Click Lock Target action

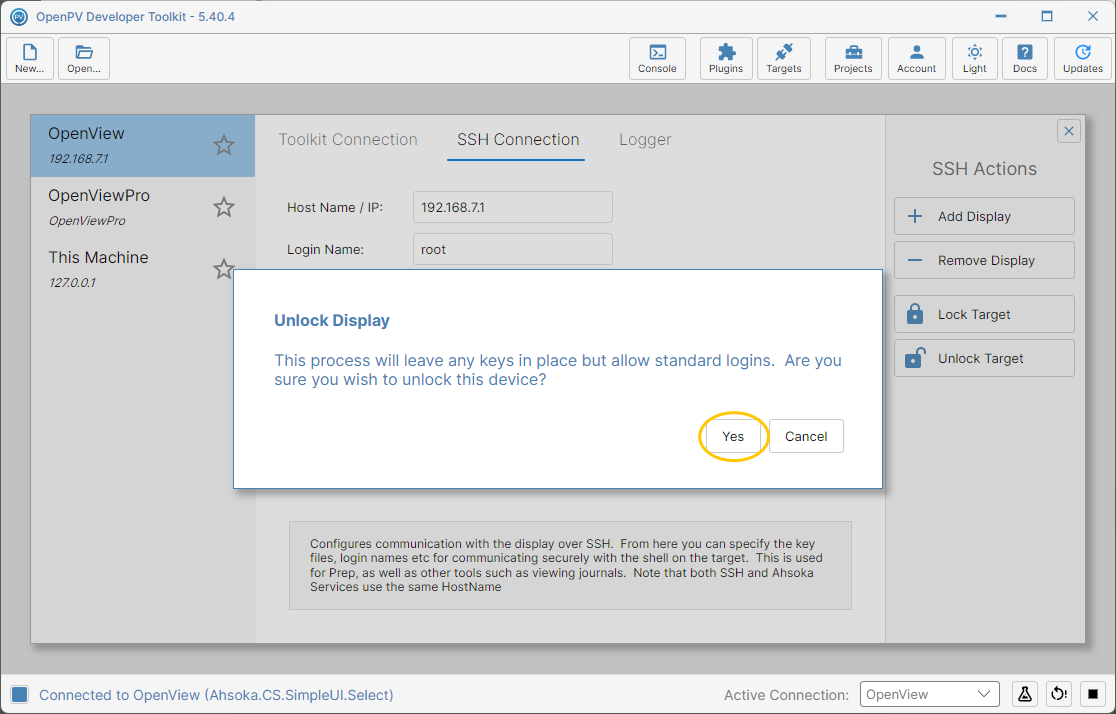[984, 315]
